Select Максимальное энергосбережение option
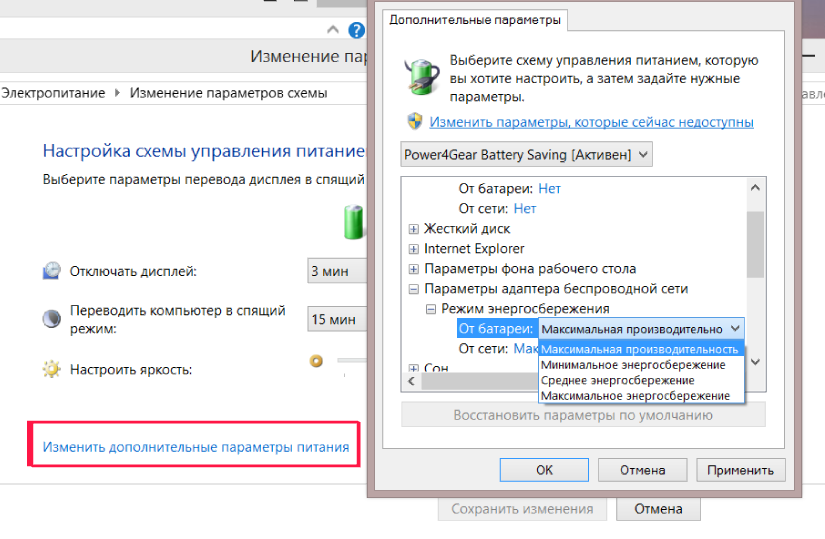This screenshot has height=539, width=825. click(641, 395)
